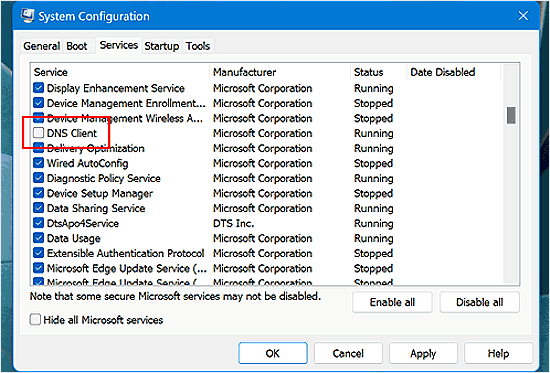Click the Cancel button

pos(348,353)
